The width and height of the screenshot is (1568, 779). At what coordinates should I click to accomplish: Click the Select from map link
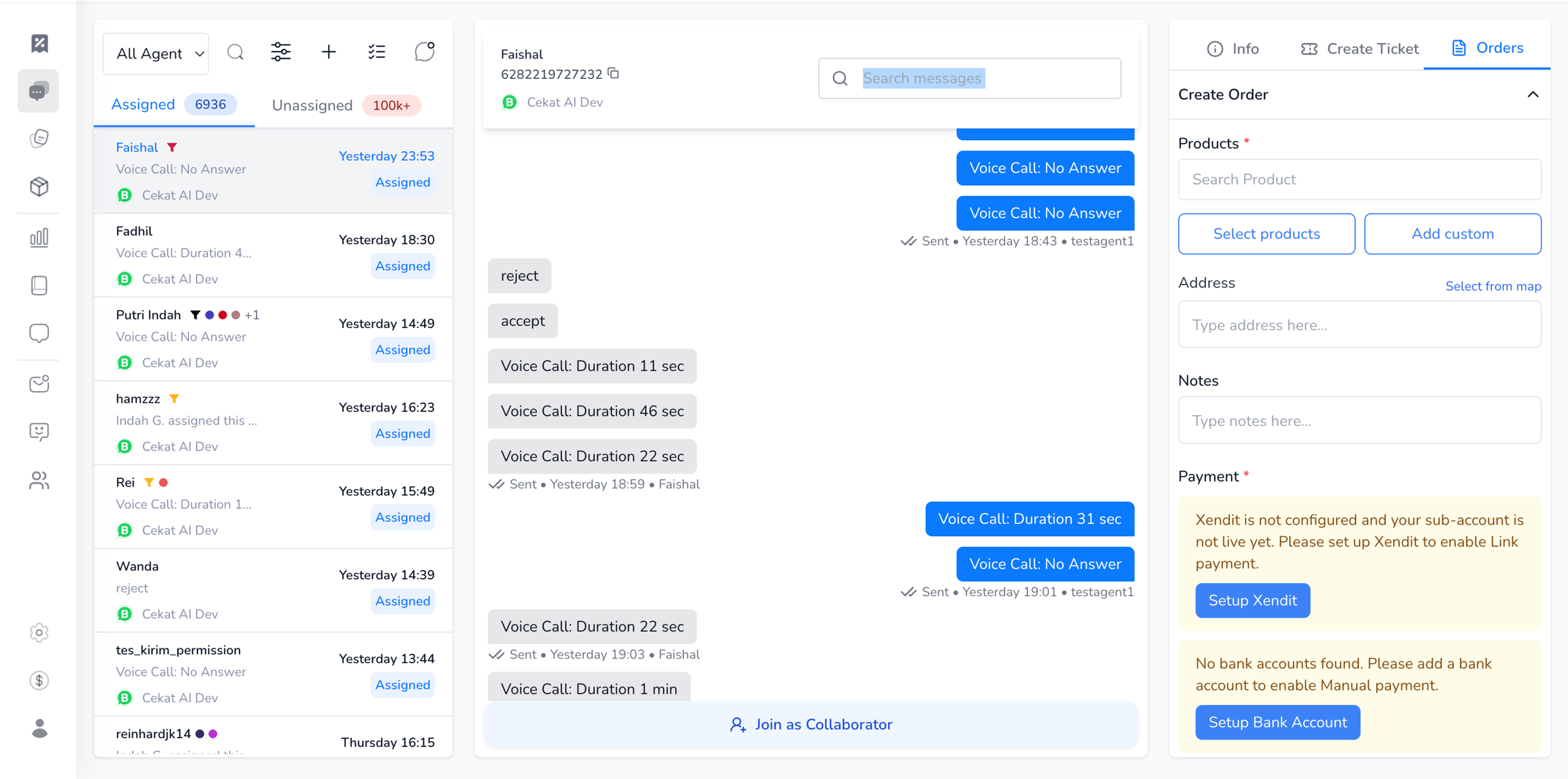click(x=1492, y=286)
